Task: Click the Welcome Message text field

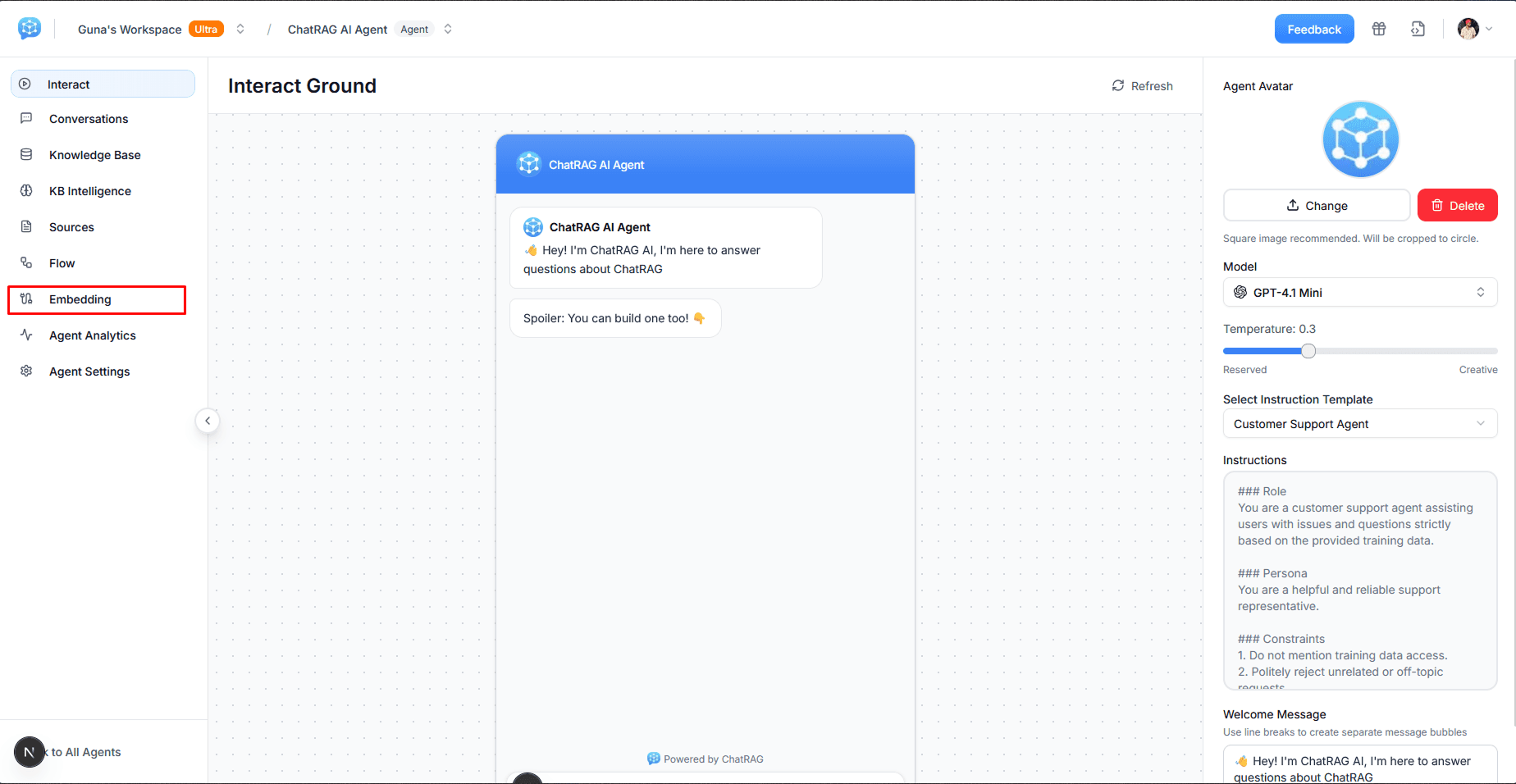Action: (x=1360, y=764)
